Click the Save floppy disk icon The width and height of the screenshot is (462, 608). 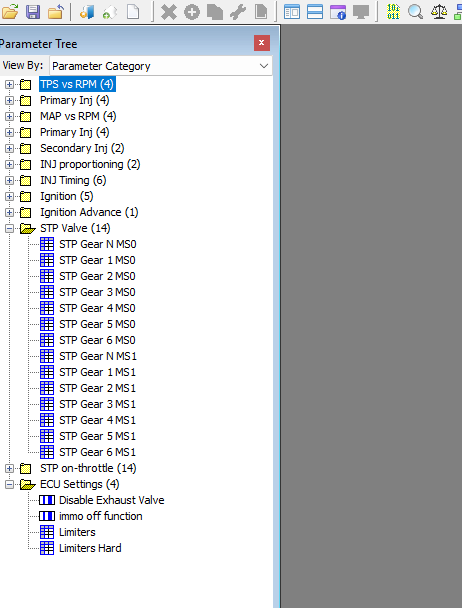point(33,12)
